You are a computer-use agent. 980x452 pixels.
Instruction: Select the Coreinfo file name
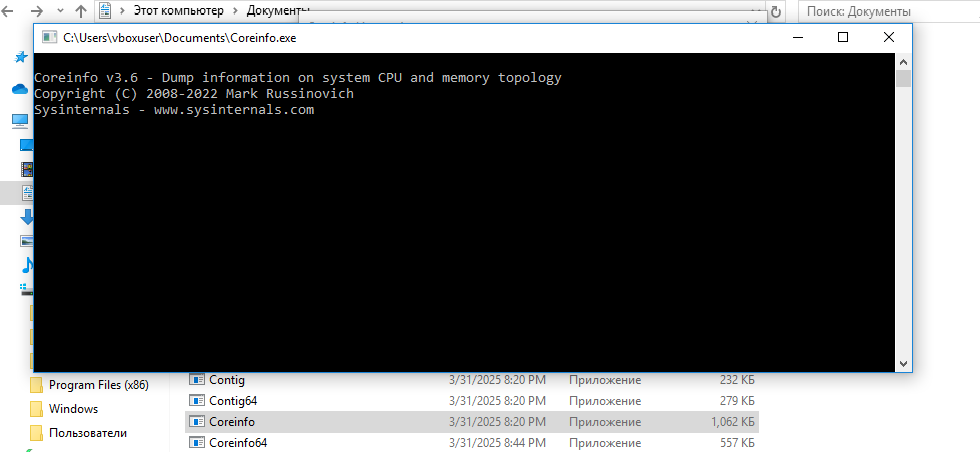click(232, 421)
